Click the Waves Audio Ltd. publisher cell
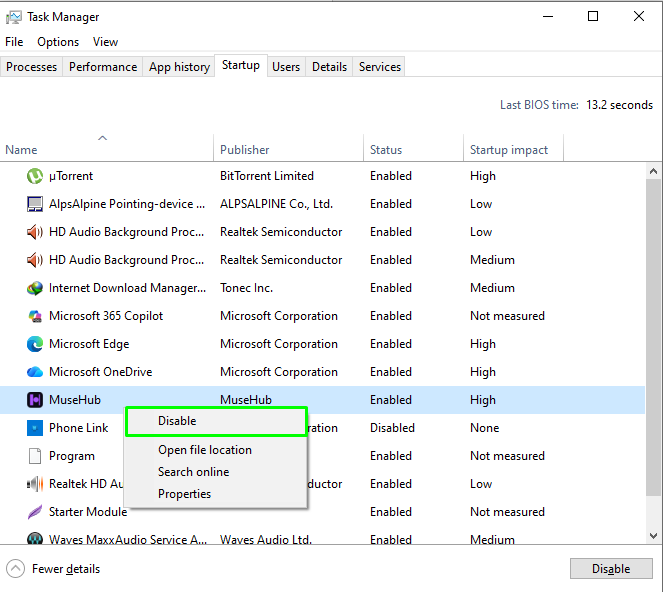Screen dimensions: 663x592 point(266,540)
